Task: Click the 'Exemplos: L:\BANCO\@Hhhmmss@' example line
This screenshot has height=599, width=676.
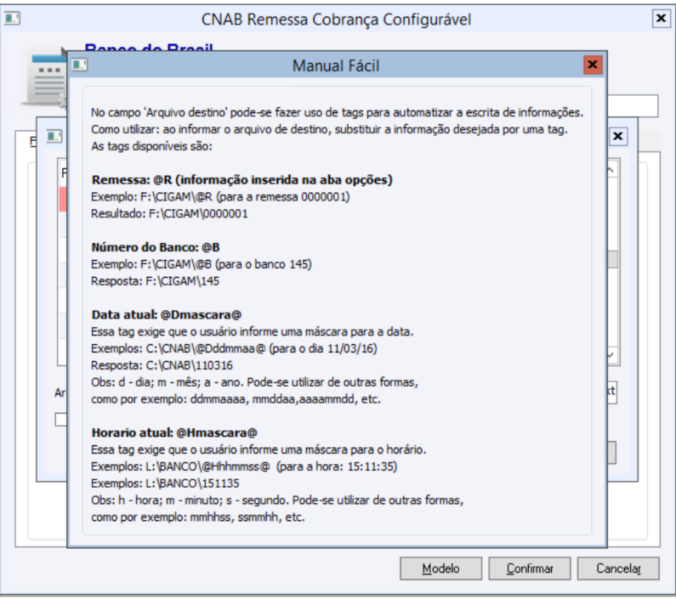Action: (244, 466)
